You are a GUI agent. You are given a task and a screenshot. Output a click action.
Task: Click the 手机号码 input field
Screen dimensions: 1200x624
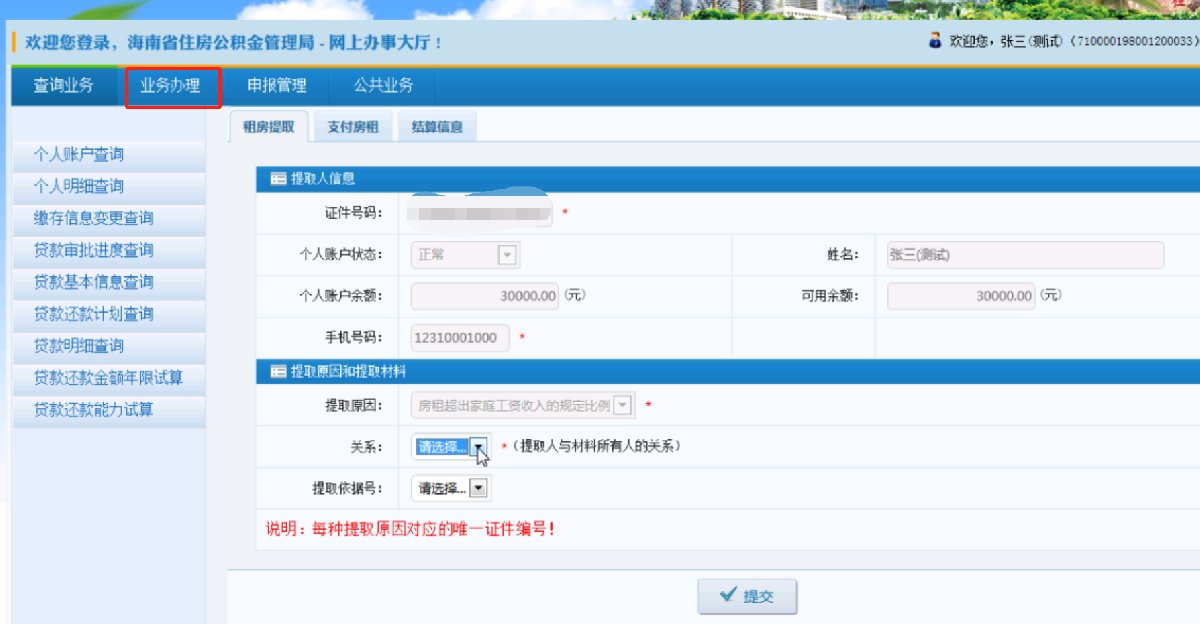460,338
